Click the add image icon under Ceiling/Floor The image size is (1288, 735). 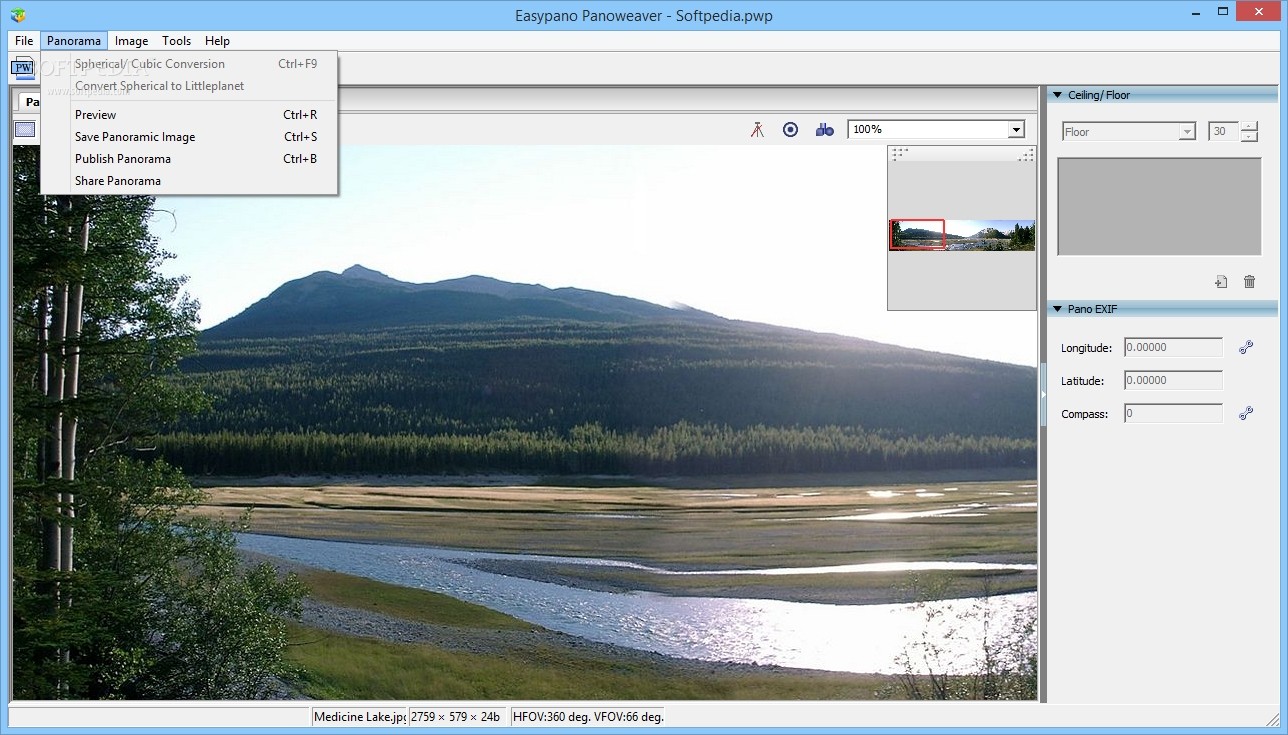coord(1221,282)
